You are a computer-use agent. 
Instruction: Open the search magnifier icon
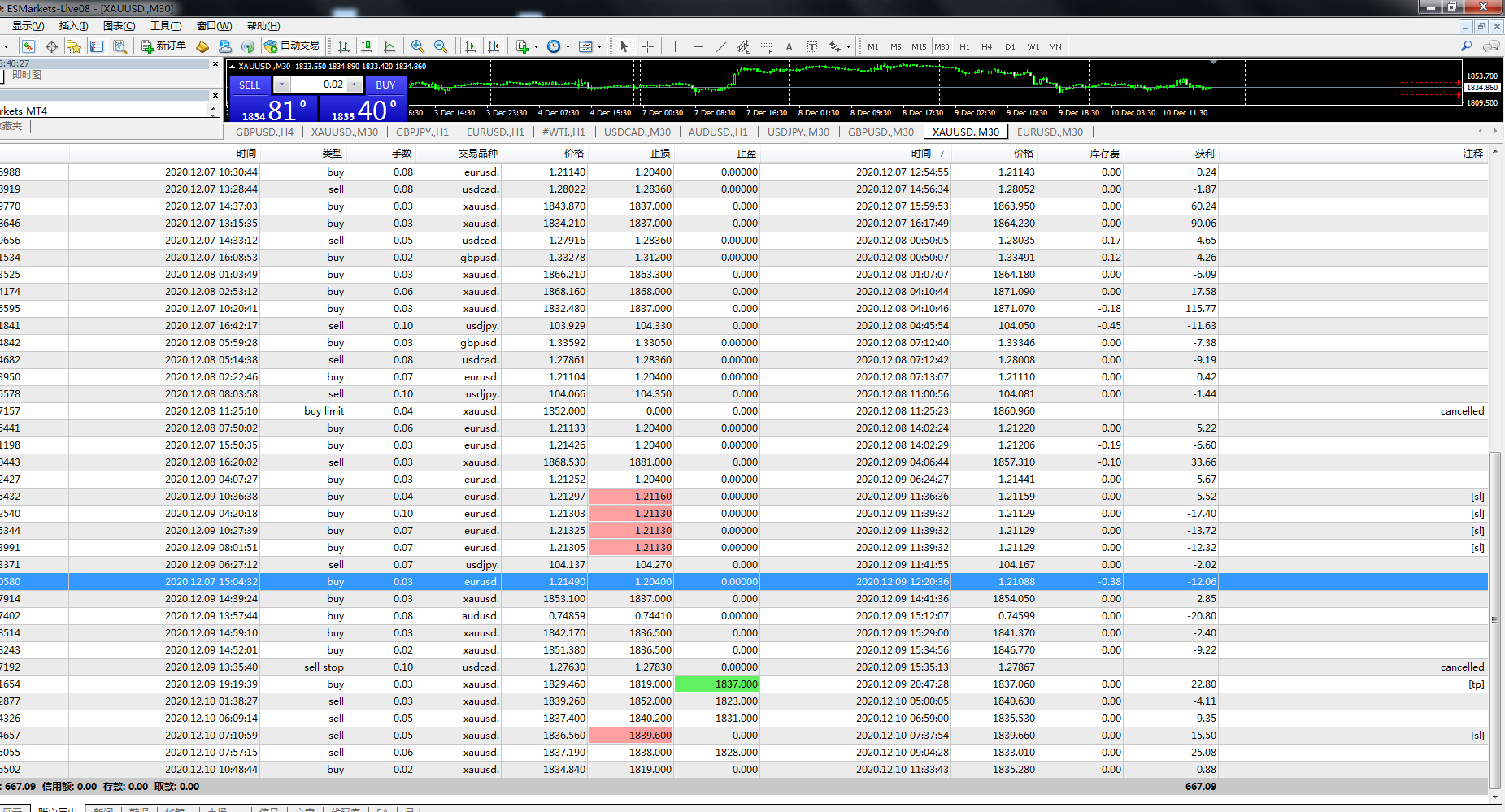point(1467,46)
